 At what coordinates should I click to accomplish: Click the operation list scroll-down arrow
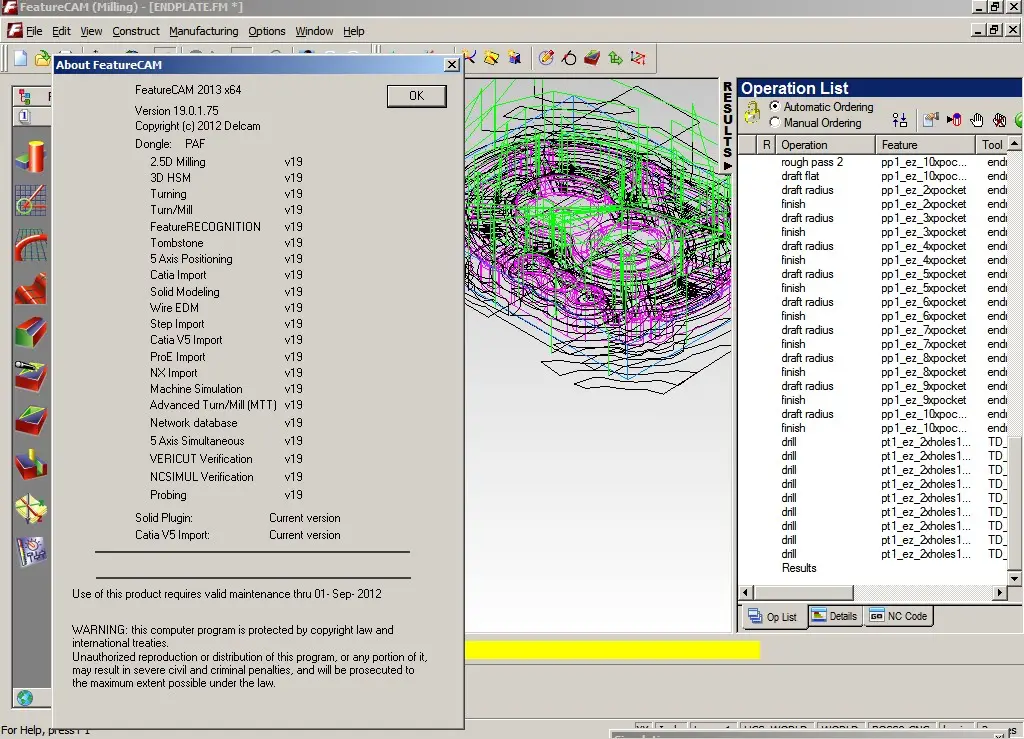[x=1014, y=578]
